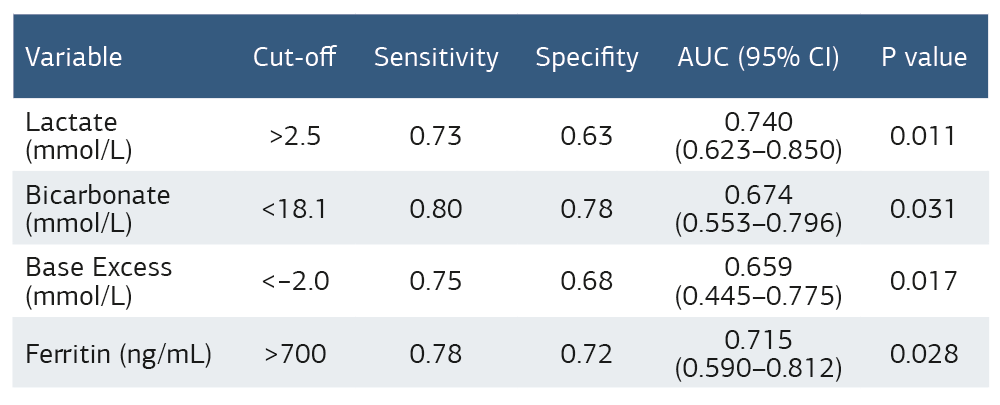The width and height of the screenshot is (1000, 405).
Task: Select the Ferritin cut-off value >700
Action: coord(294,354)
